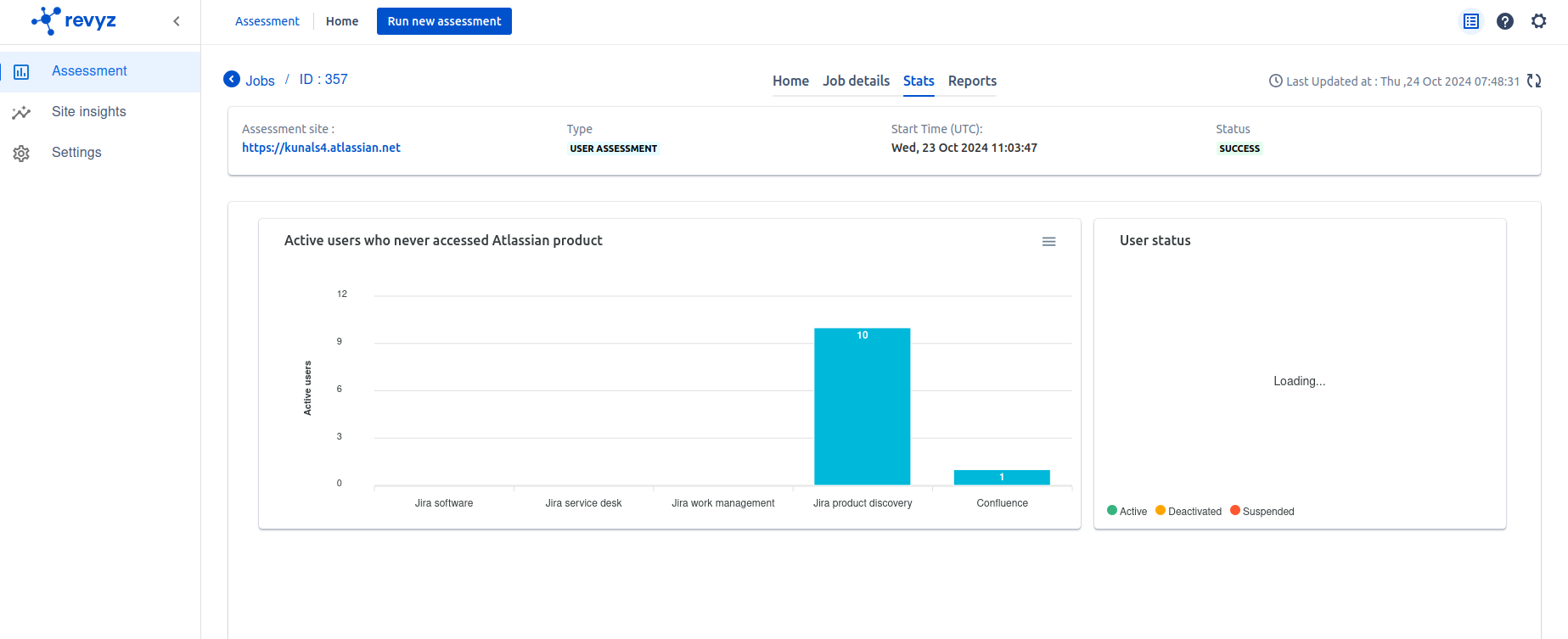Image resolution: width=1568 pixels, height=639 pixels.
Task: Open Assessment in the sidebar
Action: pos(100,71)
